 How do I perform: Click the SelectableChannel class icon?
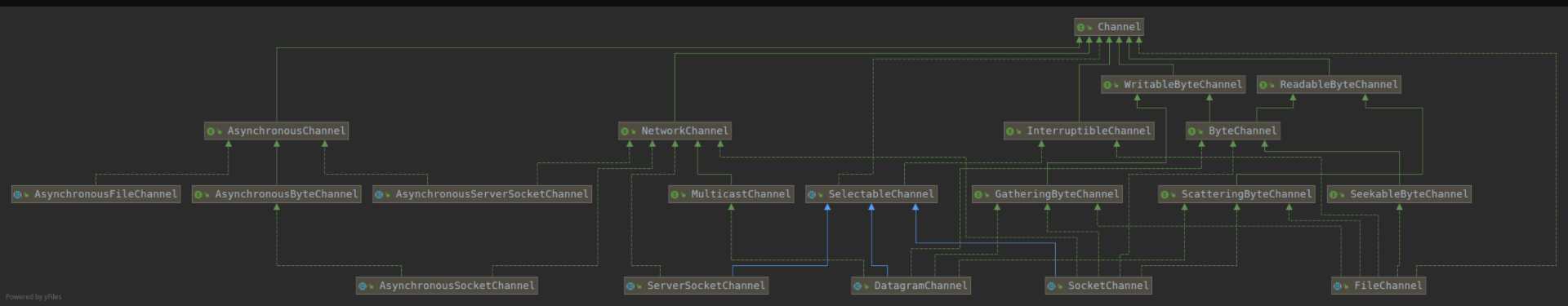pos(813,194)
